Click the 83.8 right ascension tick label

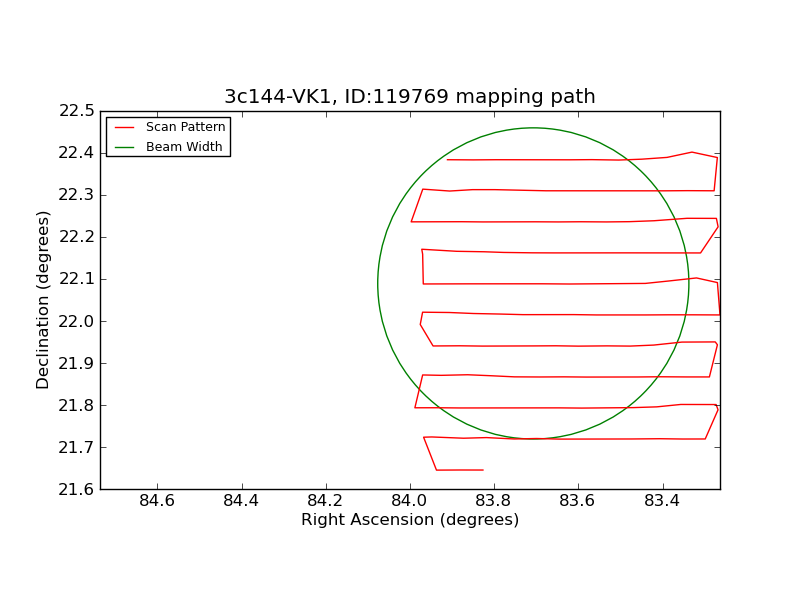(x=493, y=501)
